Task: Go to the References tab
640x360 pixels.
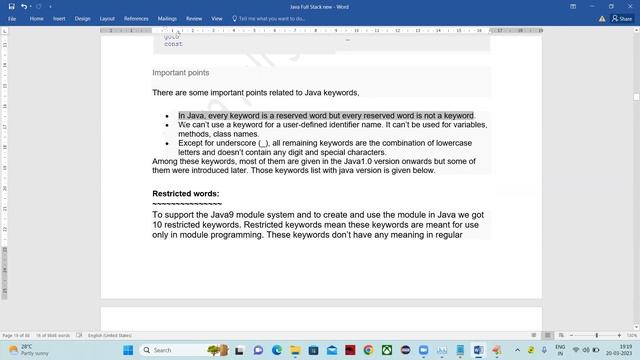Action: coord(136,19)
